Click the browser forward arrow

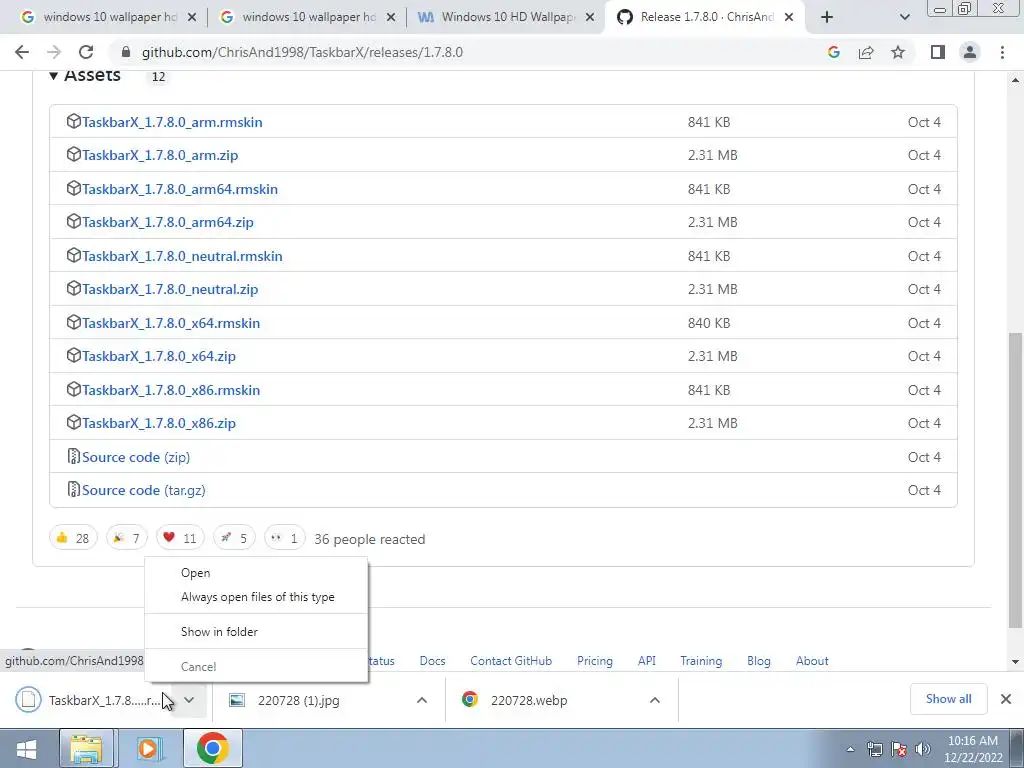[x=54, y=52]
